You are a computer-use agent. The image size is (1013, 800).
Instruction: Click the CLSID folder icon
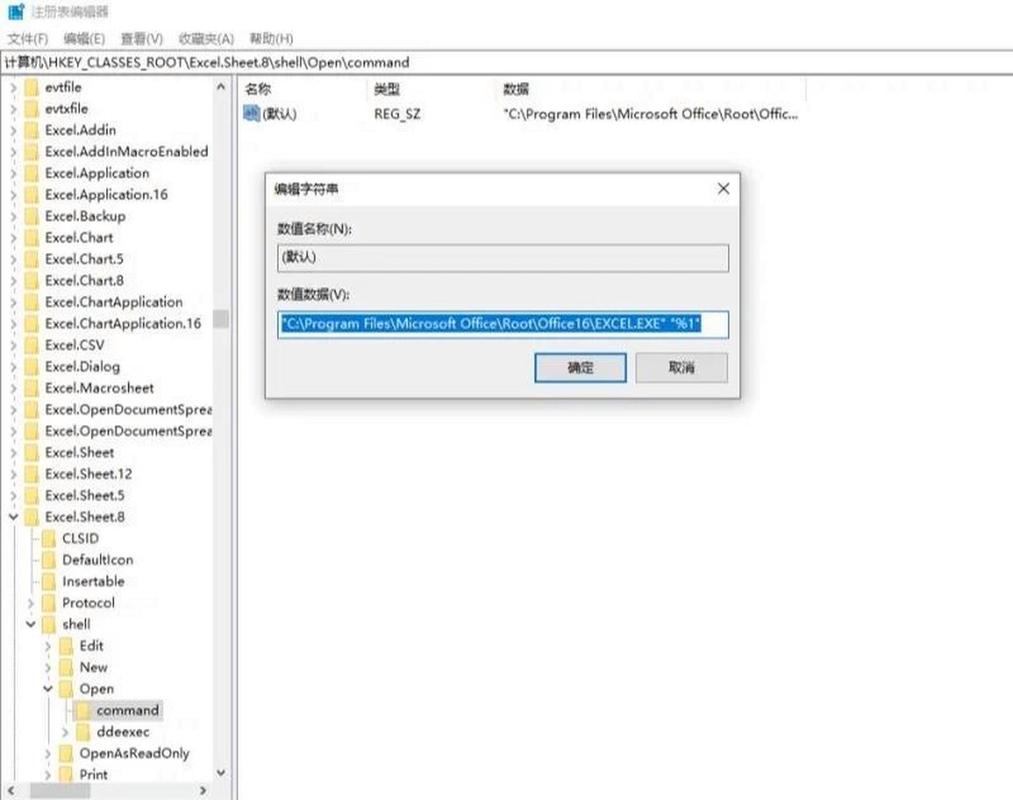coord(48,539)
